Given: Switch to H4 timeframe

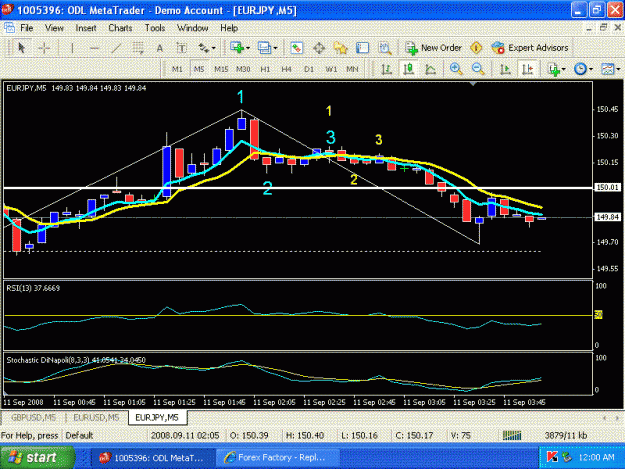Looking at the screenshot, I should [287, 69].
